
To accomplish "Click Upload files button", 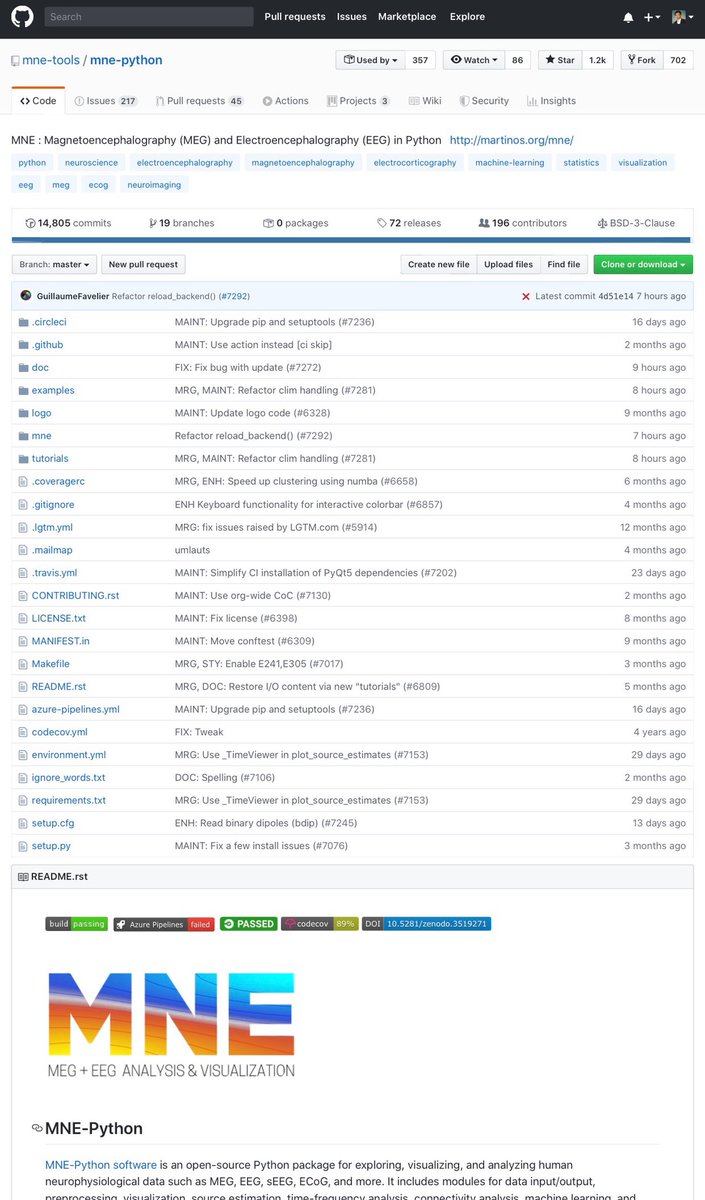I will tap(509, 264).
